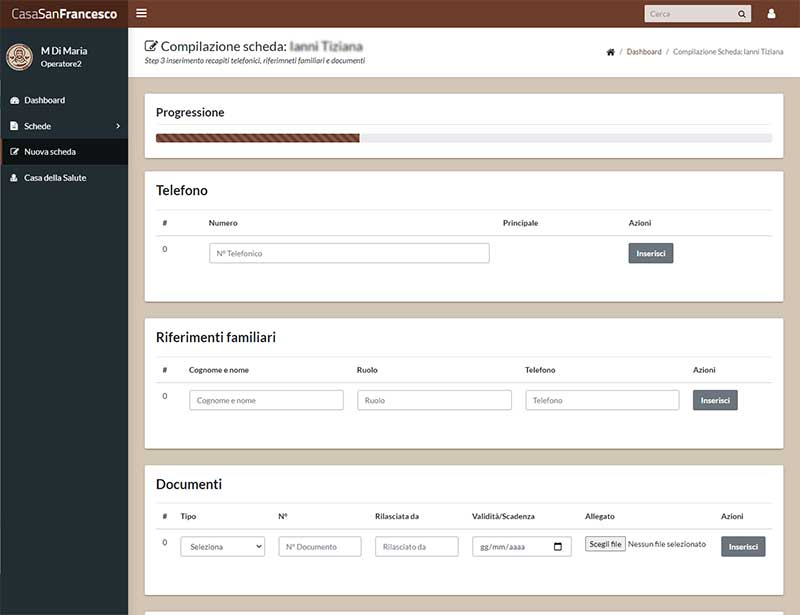Click Inserisci button in Telefono section

[651, 253]
